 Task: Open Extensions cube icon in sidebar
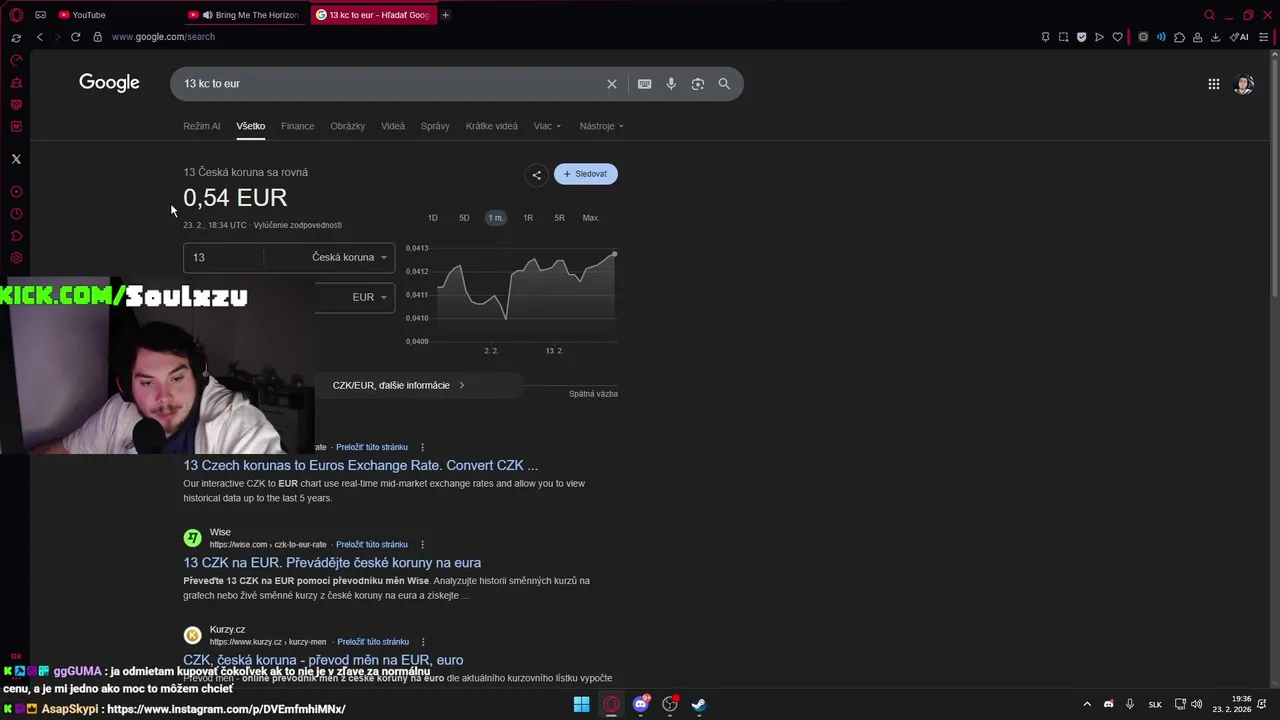pyautogui.click(x=16, y=236)
